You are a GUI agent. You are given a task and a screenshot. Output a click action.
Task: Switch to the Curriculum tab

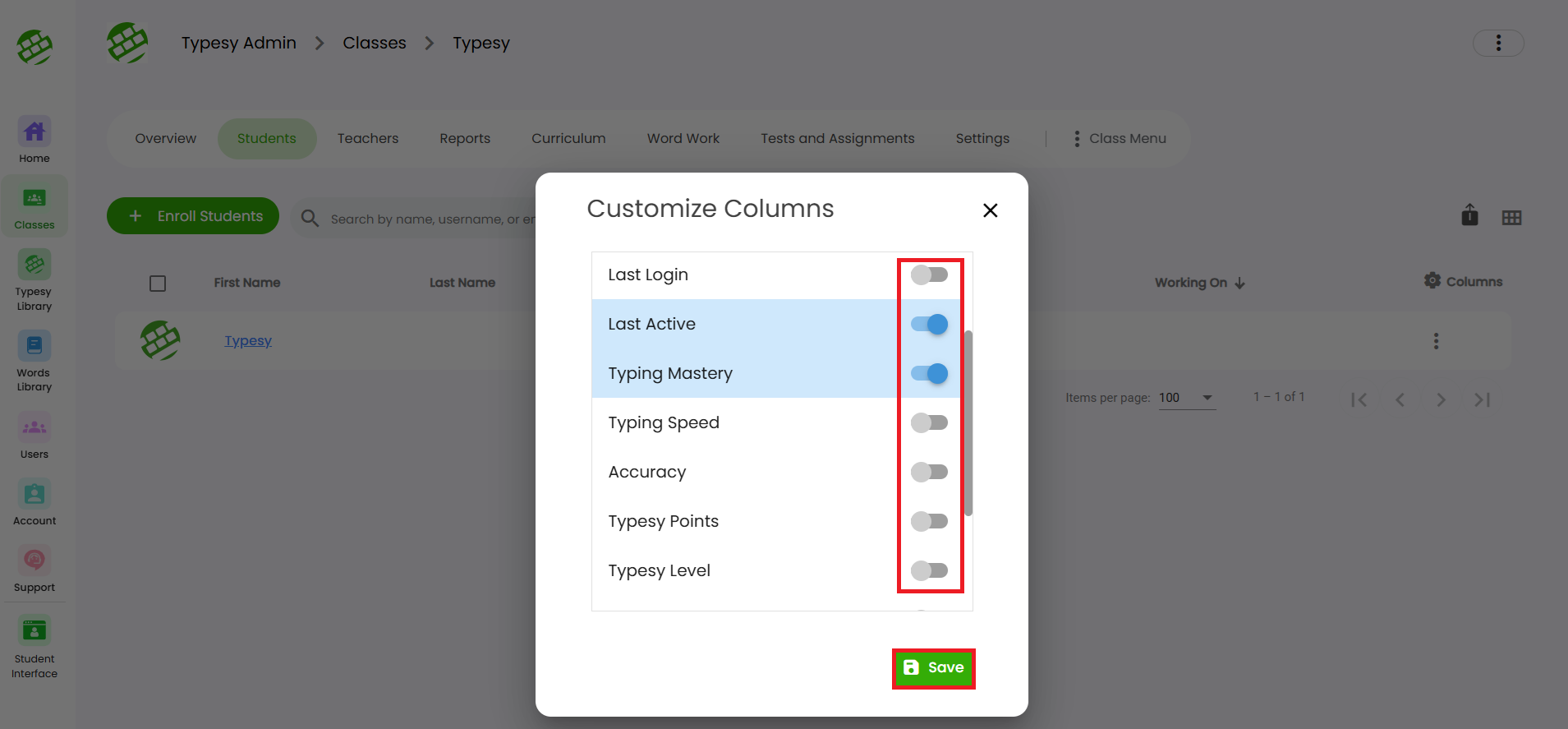tap(568, 139)
